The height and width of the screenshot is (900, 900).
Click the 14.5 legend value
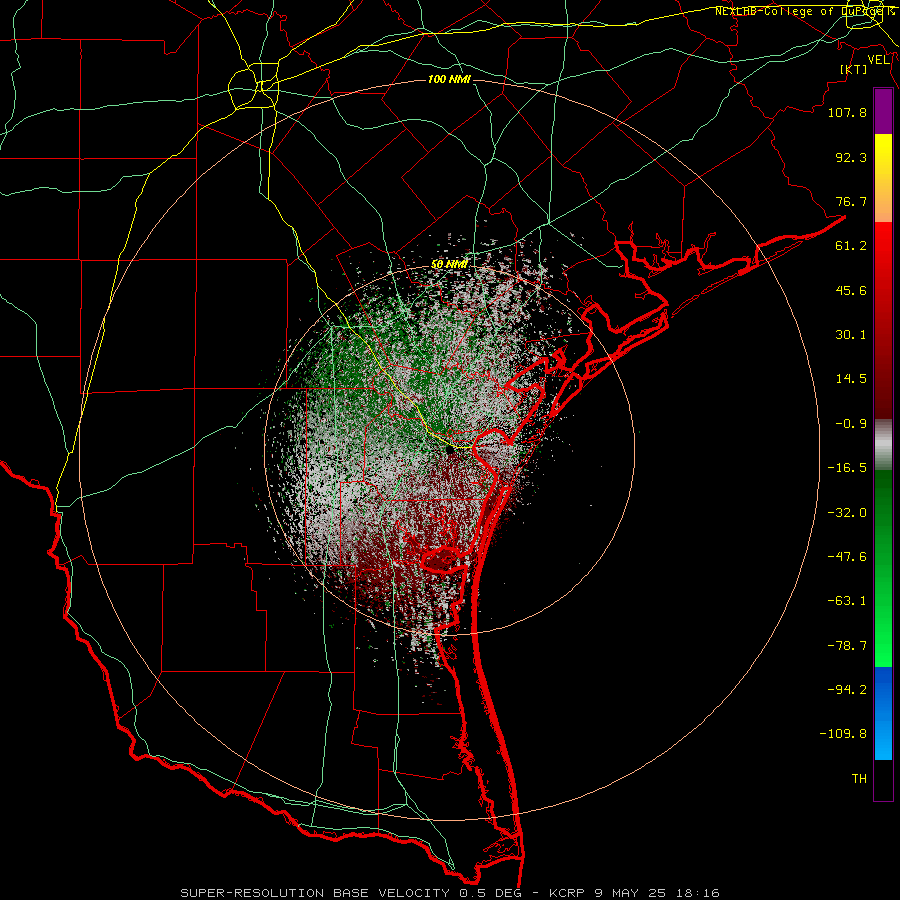(851, 379)
